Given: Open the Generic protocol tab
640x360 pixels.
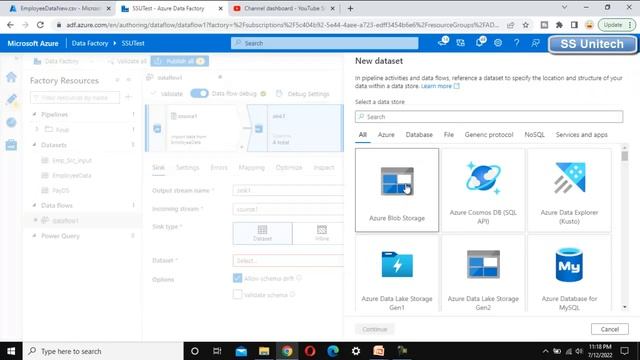Looking at the screenshot, I should pyautogui.click(x=489, y=135).
